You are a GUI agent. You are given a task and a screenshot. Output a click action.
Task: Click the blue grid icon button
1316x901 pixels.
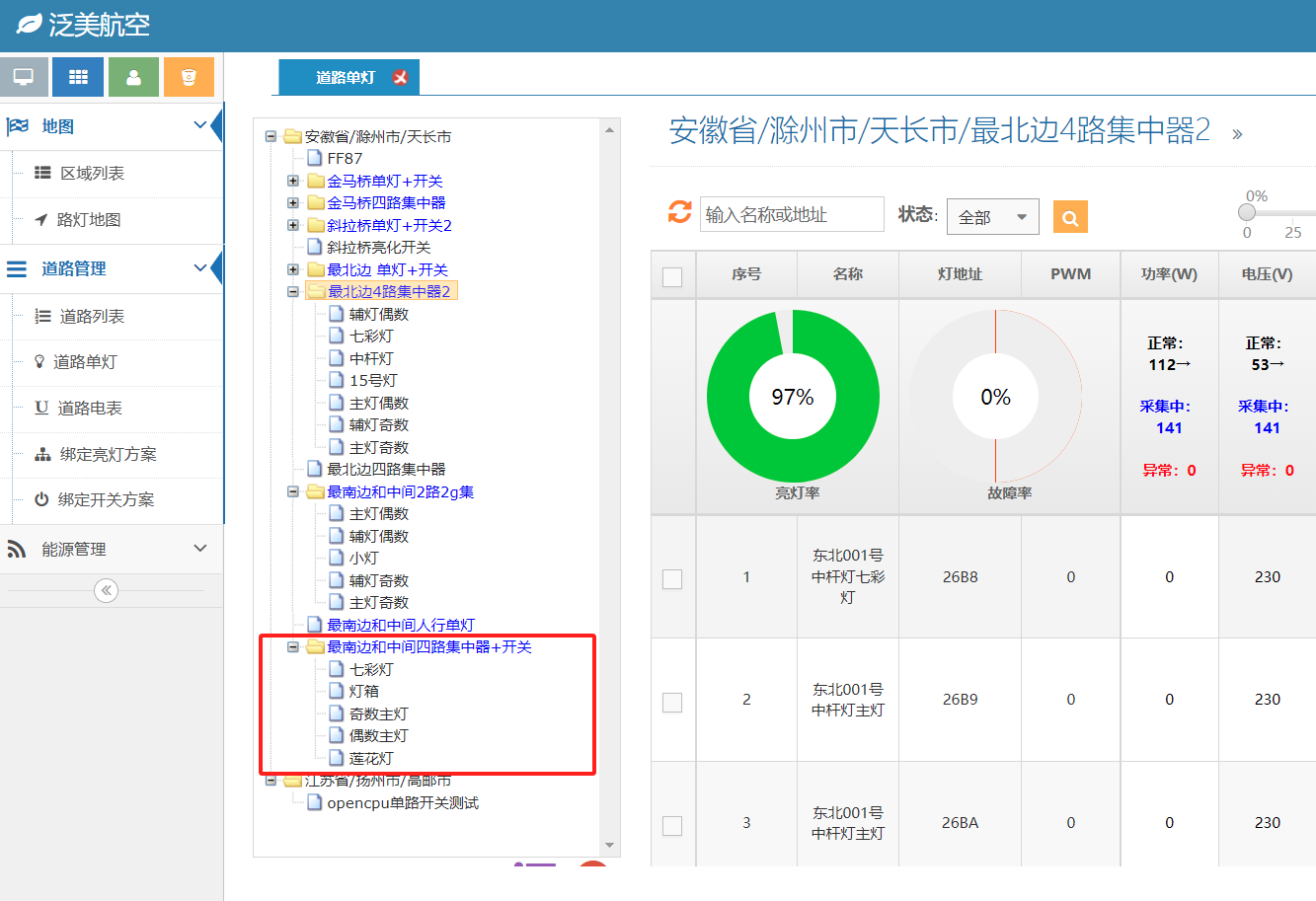78,77
